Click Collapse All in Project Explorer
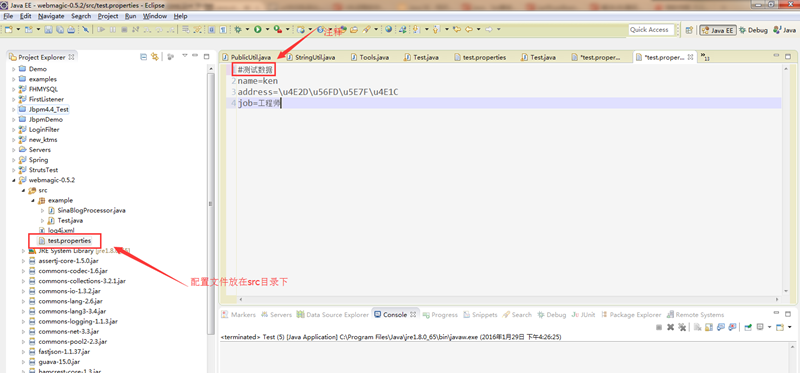The image size is (800, 373). click(x=143, y=57)
